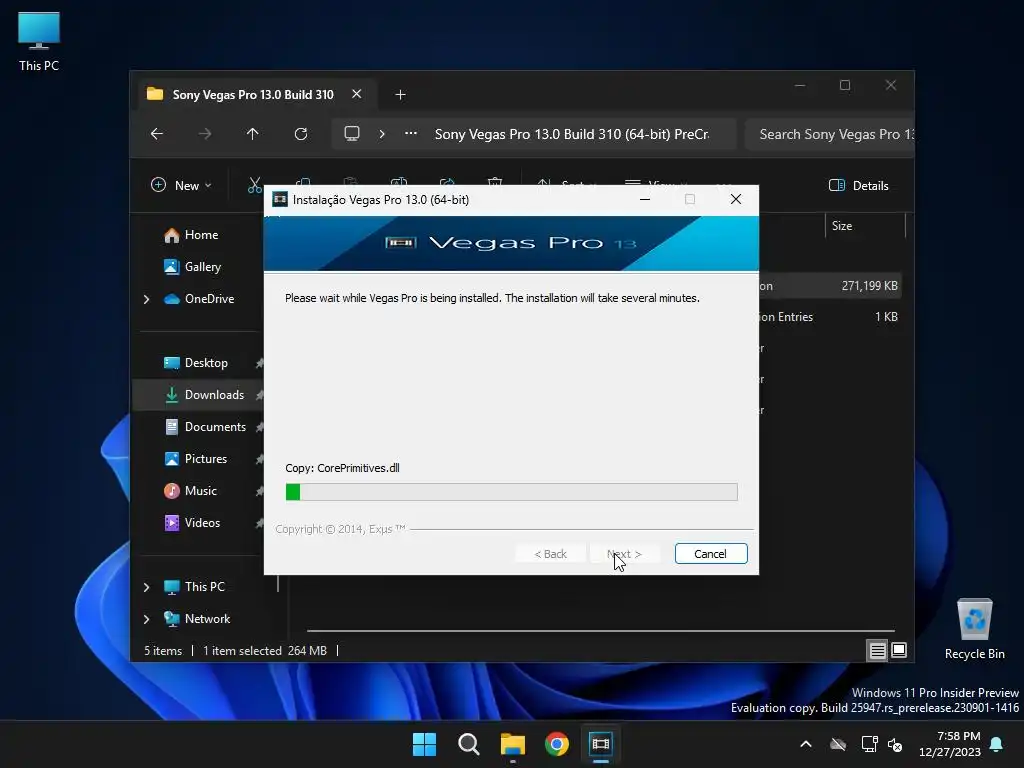Open the Recycle Bin desktop icon

[974, 630]
